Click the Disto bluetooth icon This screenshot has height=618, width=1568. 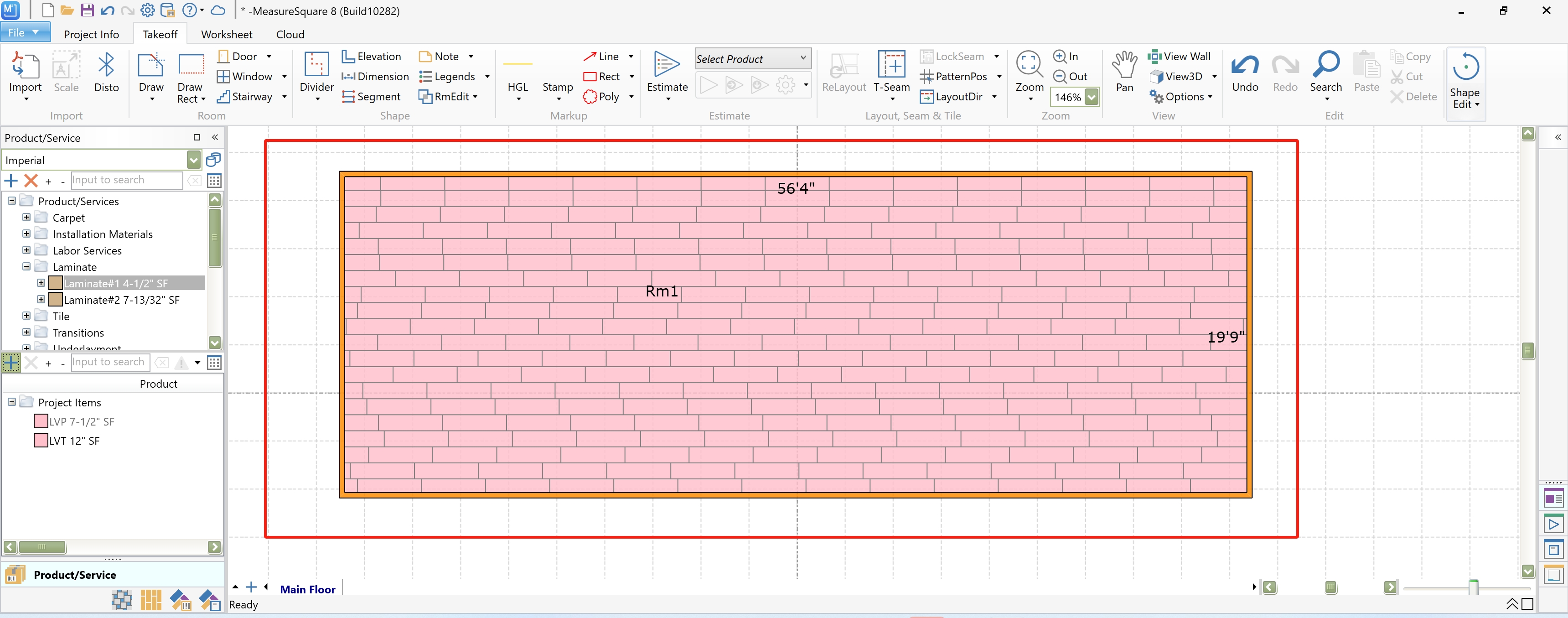coord(106,66)
